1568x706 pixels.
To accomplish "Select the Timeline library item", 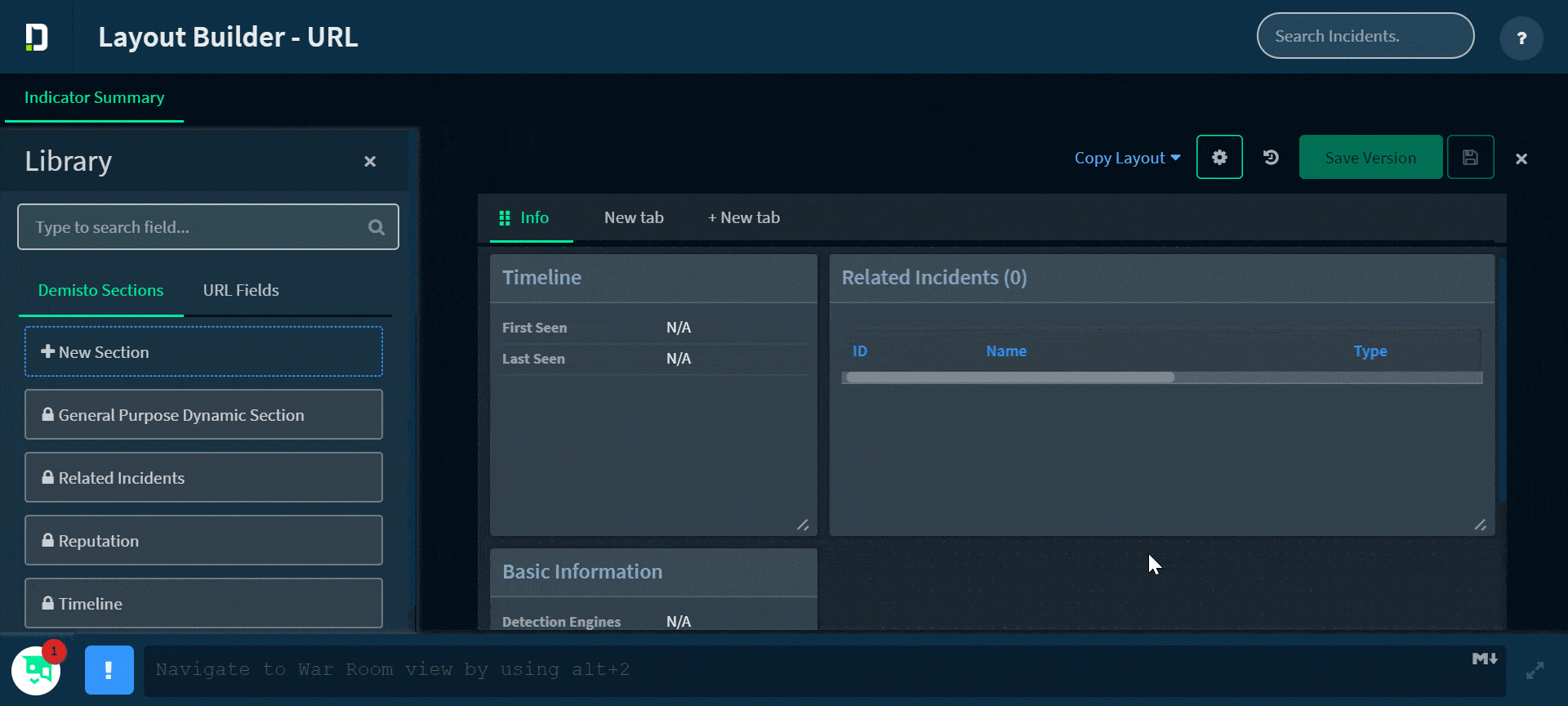I will point(203,603).
